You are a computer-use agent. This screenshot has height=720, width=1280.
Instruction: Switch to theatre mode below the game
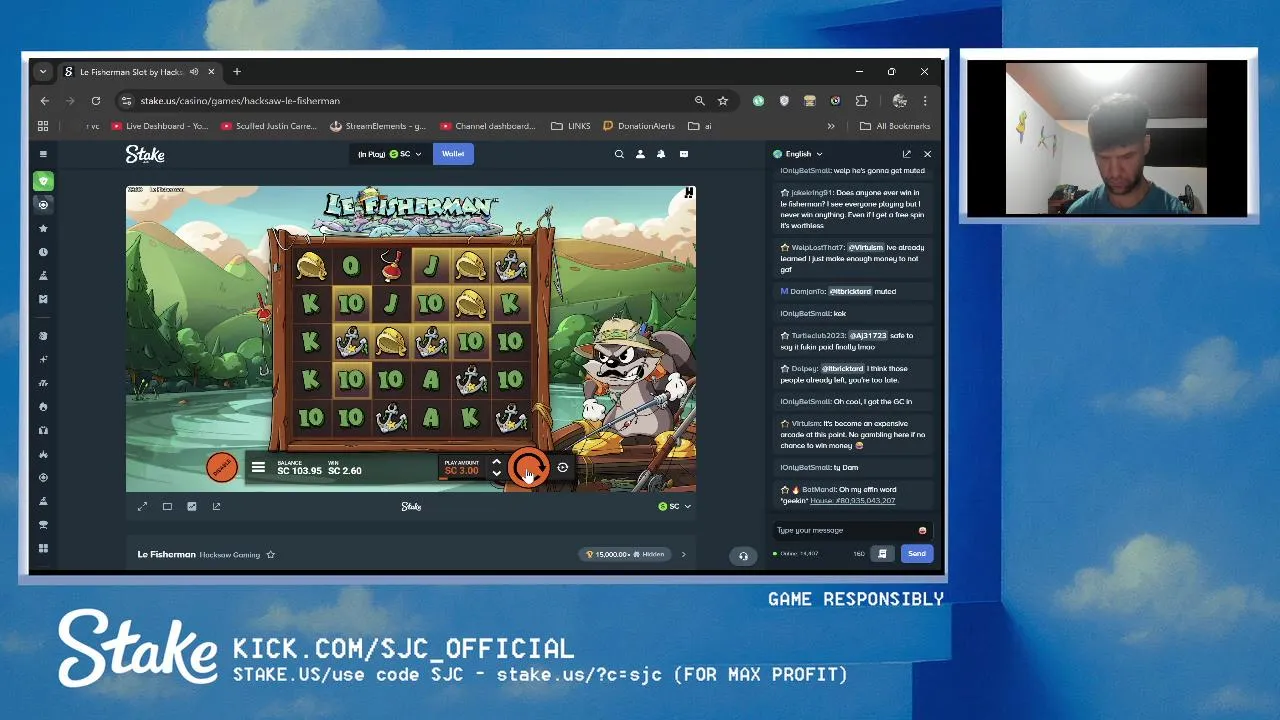coord(167,506)
